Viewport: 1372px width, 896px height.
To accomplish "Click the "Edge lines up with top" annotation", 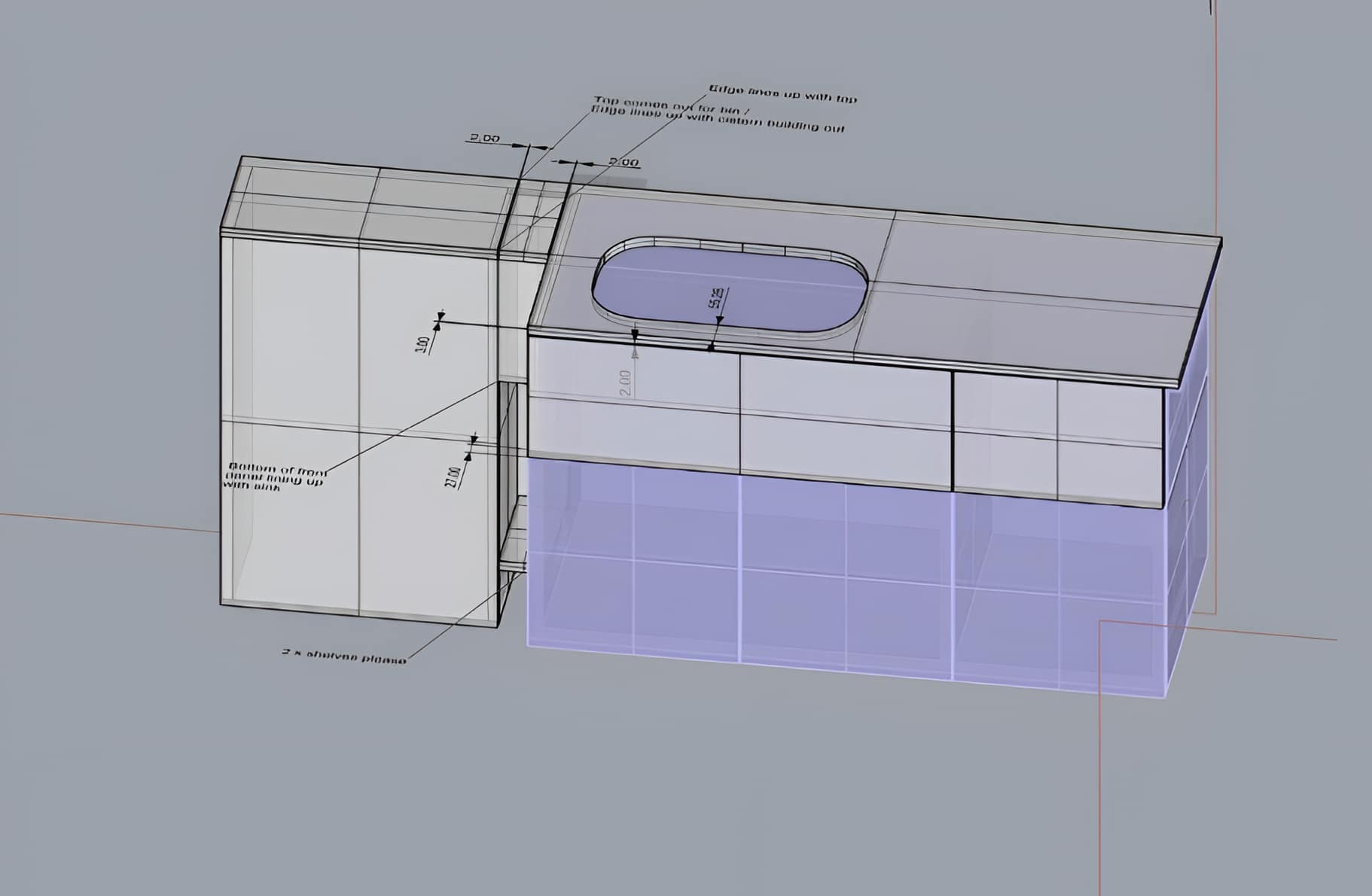I will click(x=782, y=94).
